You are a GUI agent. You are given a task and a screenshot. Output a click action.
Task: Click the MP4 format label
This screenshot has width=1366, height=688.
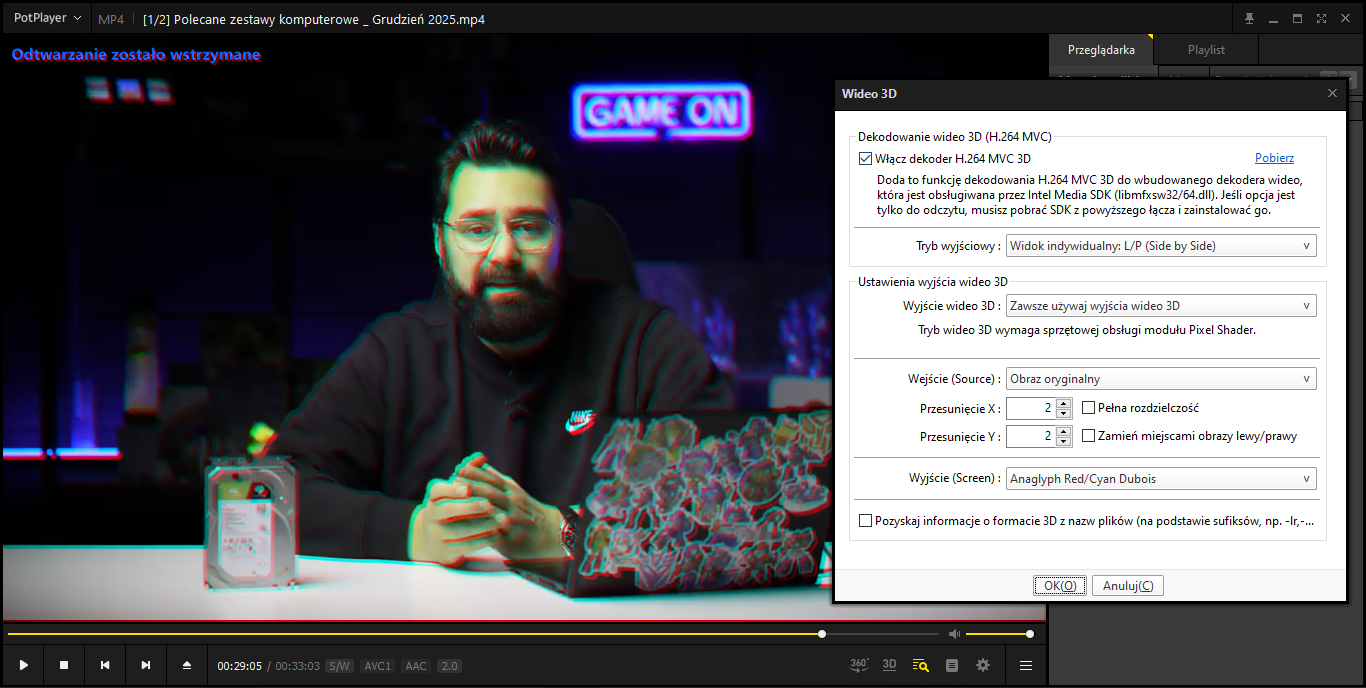(x=111, y=19)
